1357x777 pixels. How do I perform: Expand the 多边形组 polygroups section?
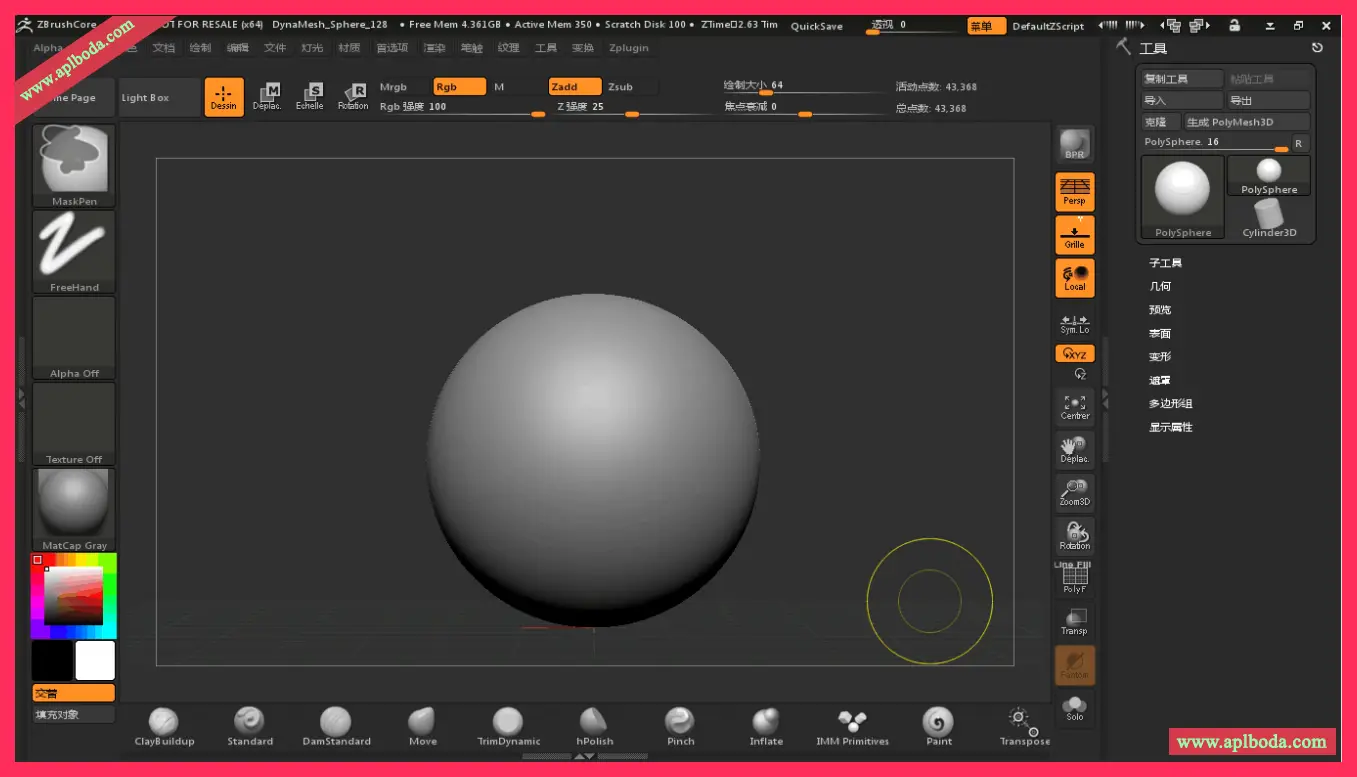pos(1170,404)
